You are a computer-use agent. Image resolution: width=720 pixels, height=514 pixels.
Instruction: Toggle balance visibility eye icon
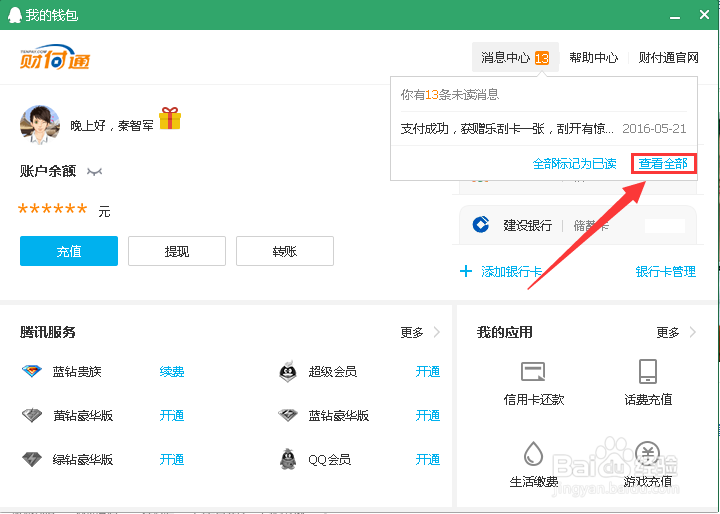95,172
